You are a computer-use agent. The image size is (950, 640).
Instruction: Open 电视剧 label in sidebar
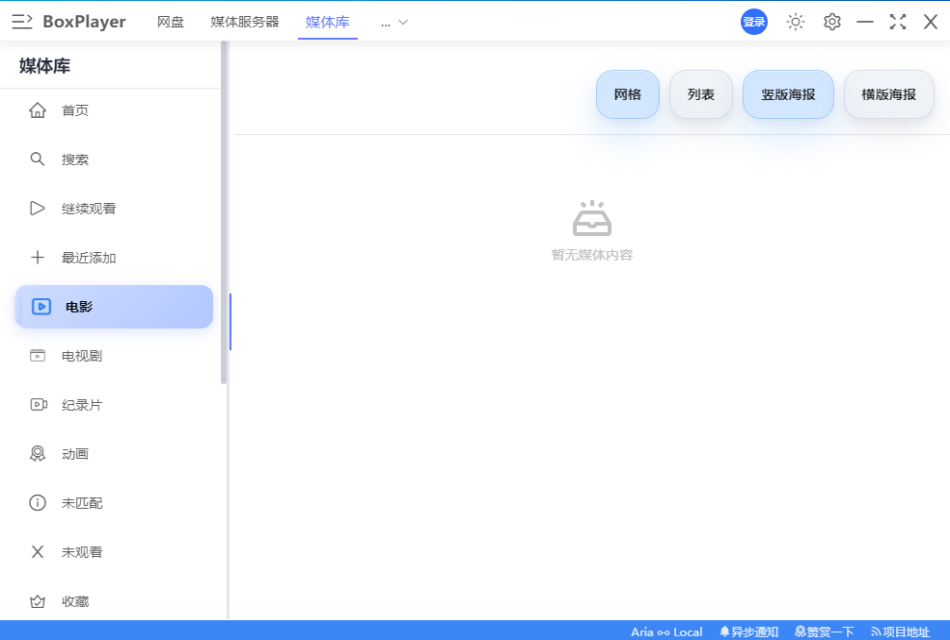click(x=82, y=356)
